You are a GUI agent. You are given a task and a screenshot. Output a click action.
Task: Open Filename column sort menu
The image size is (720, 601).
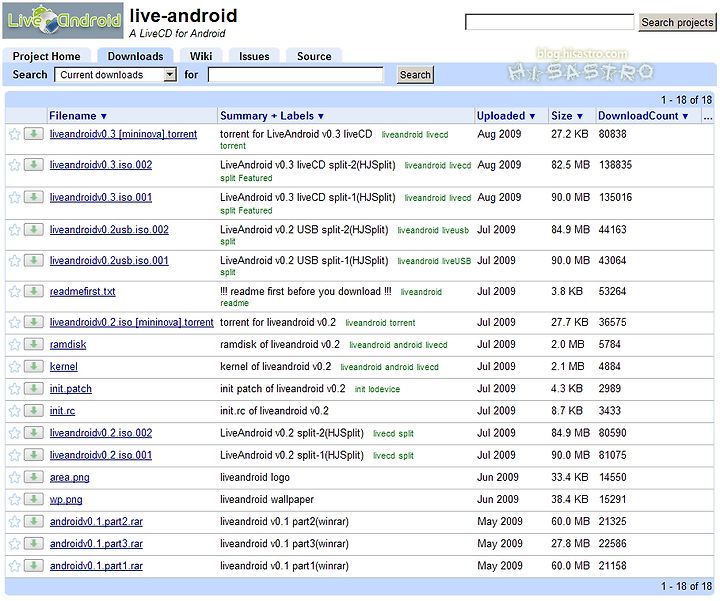[78, 116]
